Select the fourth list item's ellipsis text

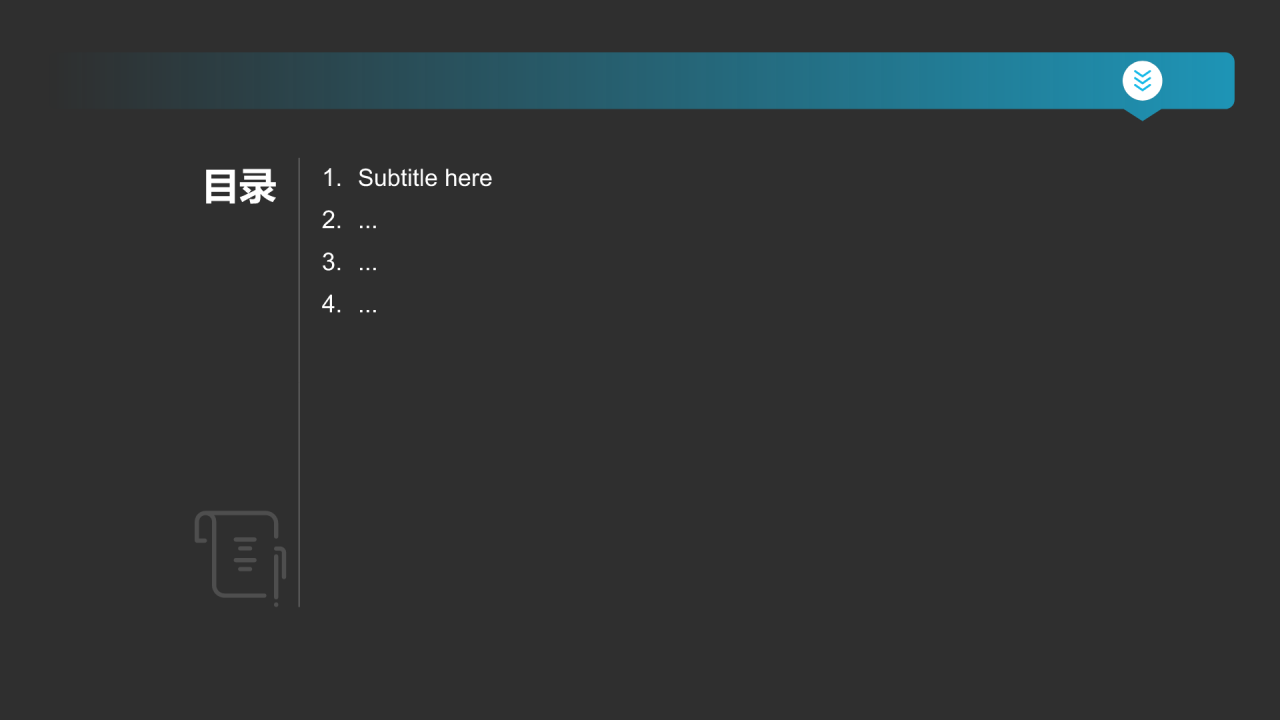368,305
